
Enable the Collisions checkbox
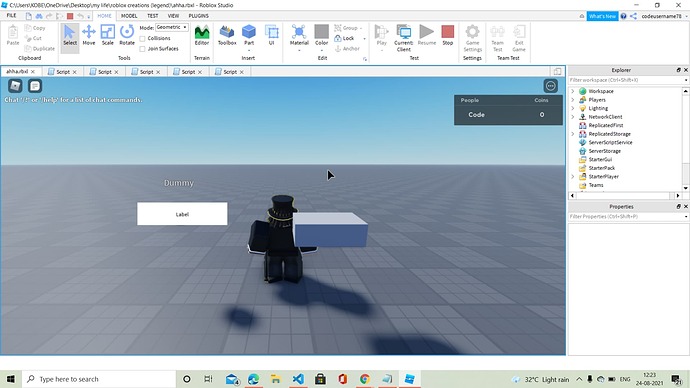[x=142, y=39]
